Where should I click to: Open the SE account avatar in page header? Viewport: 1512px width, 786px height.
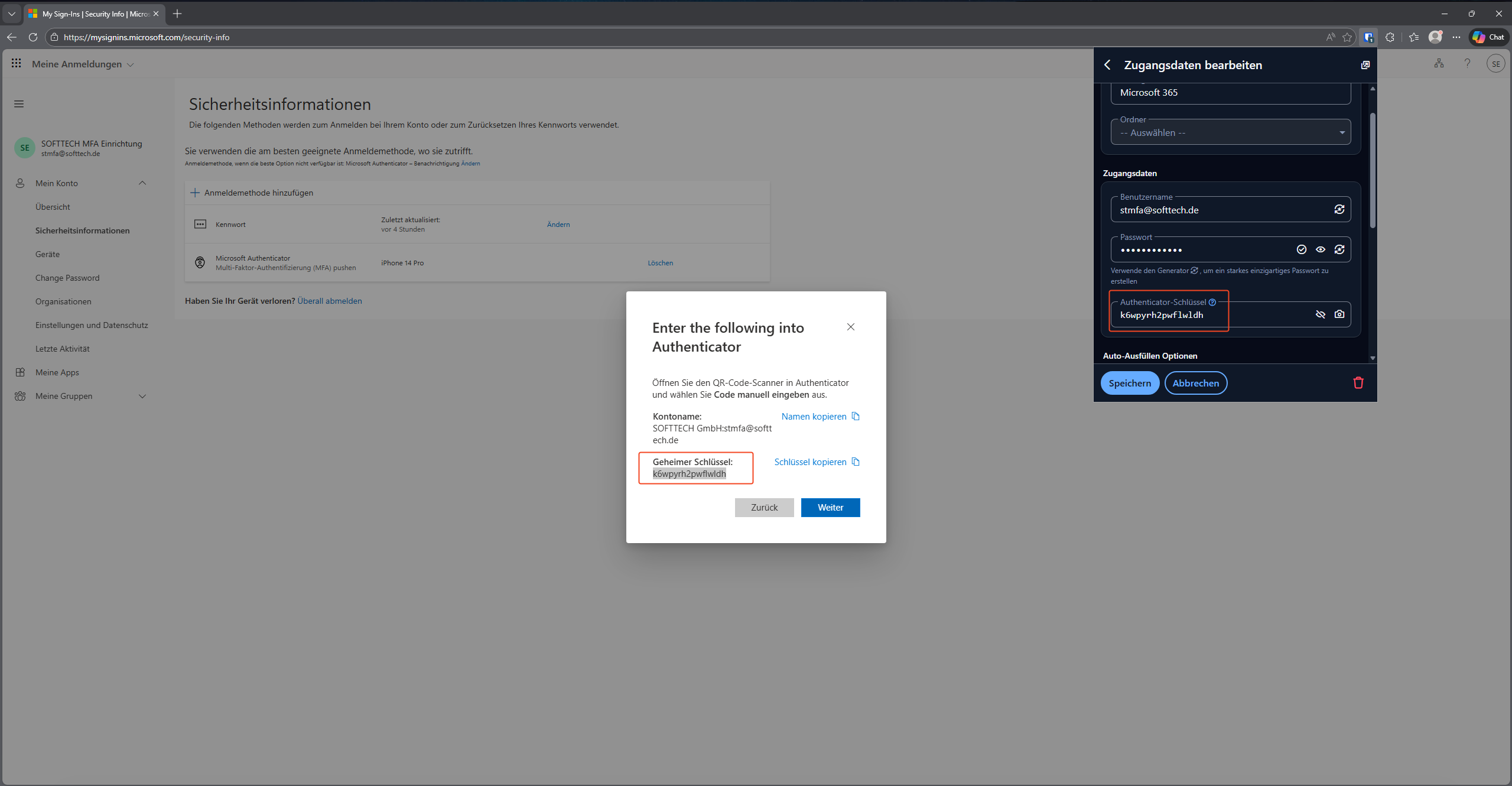coord(1496,63)
